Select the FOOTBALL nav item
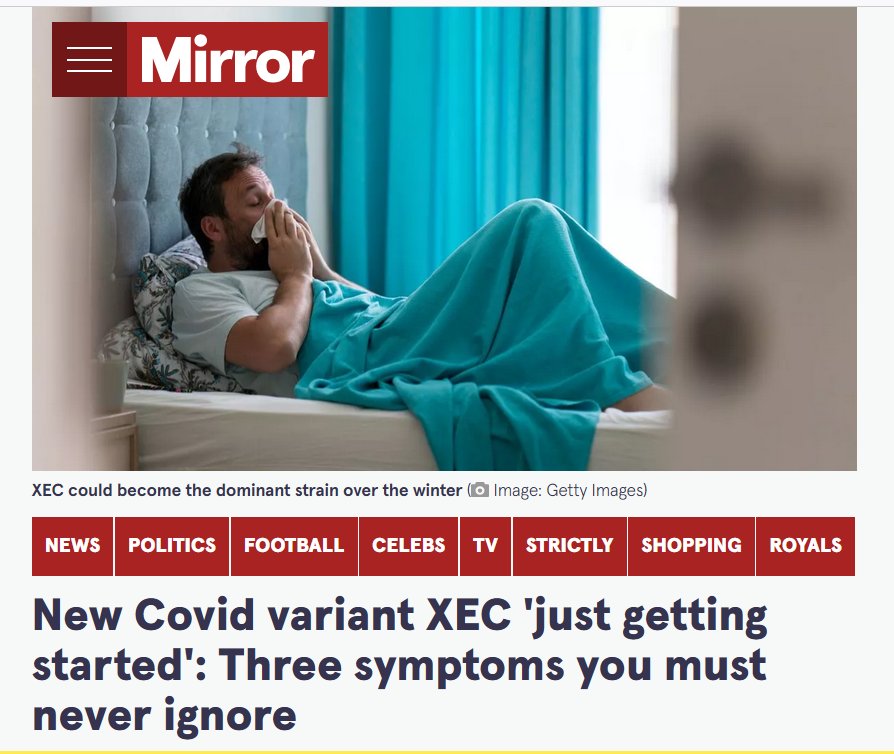894x754 pixels. (294, 546)
